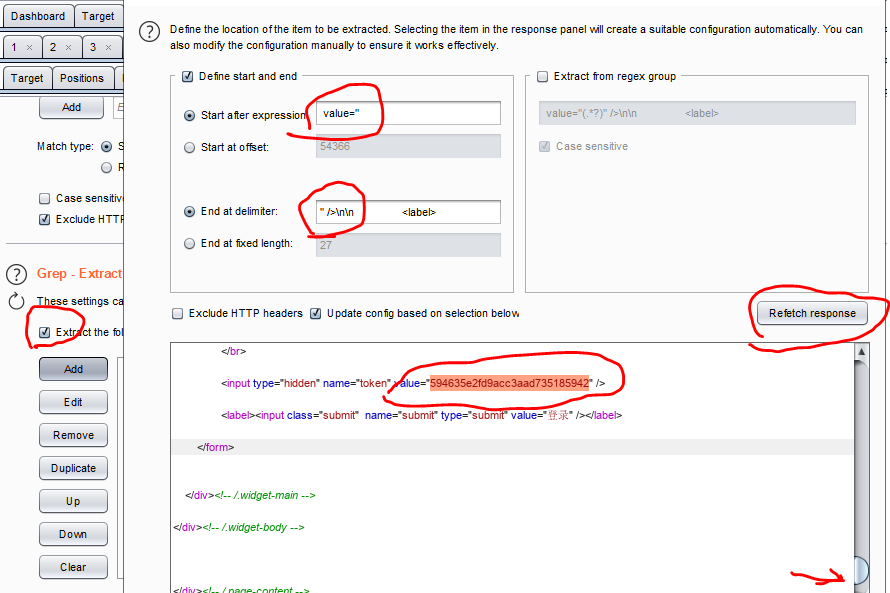Click the Down button

pyautogui.click(x=73, y=534)
